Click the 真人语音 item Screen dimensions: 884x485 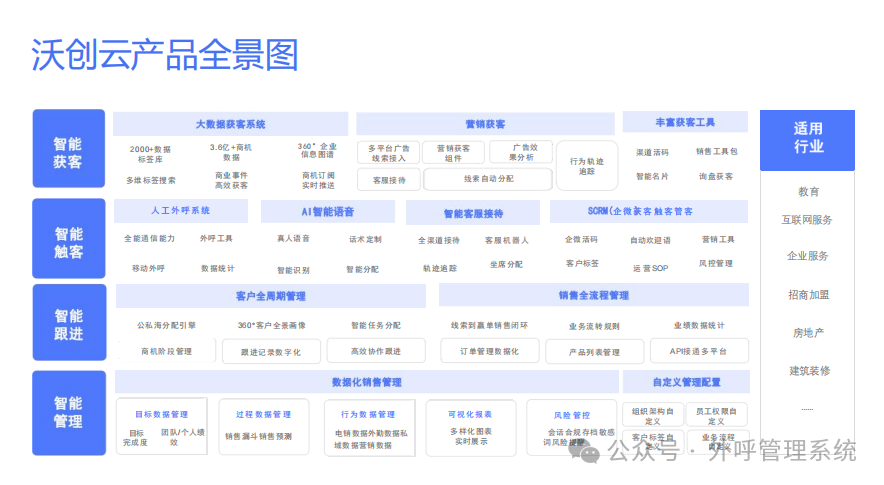tap(293, 239)
